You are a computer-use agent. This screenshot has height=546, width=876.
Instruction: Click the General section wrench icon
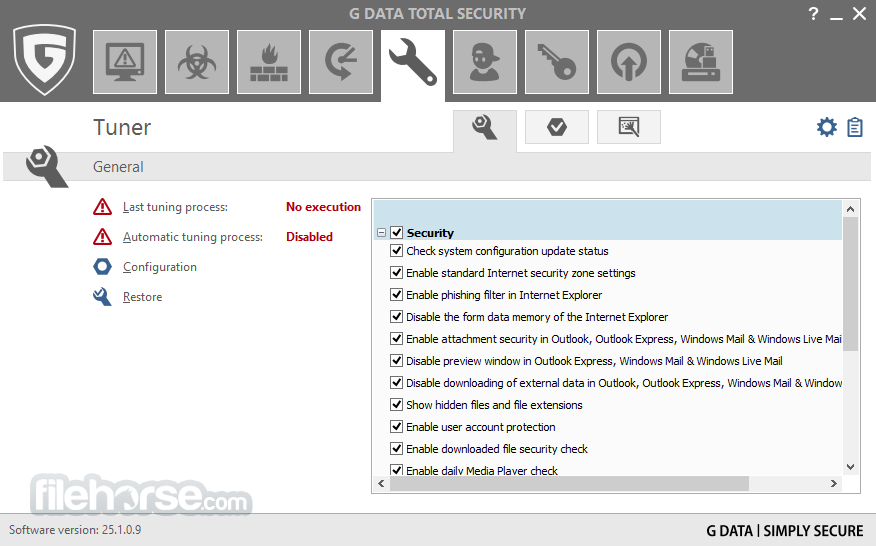pyautogui.click(x=46, y=166)
